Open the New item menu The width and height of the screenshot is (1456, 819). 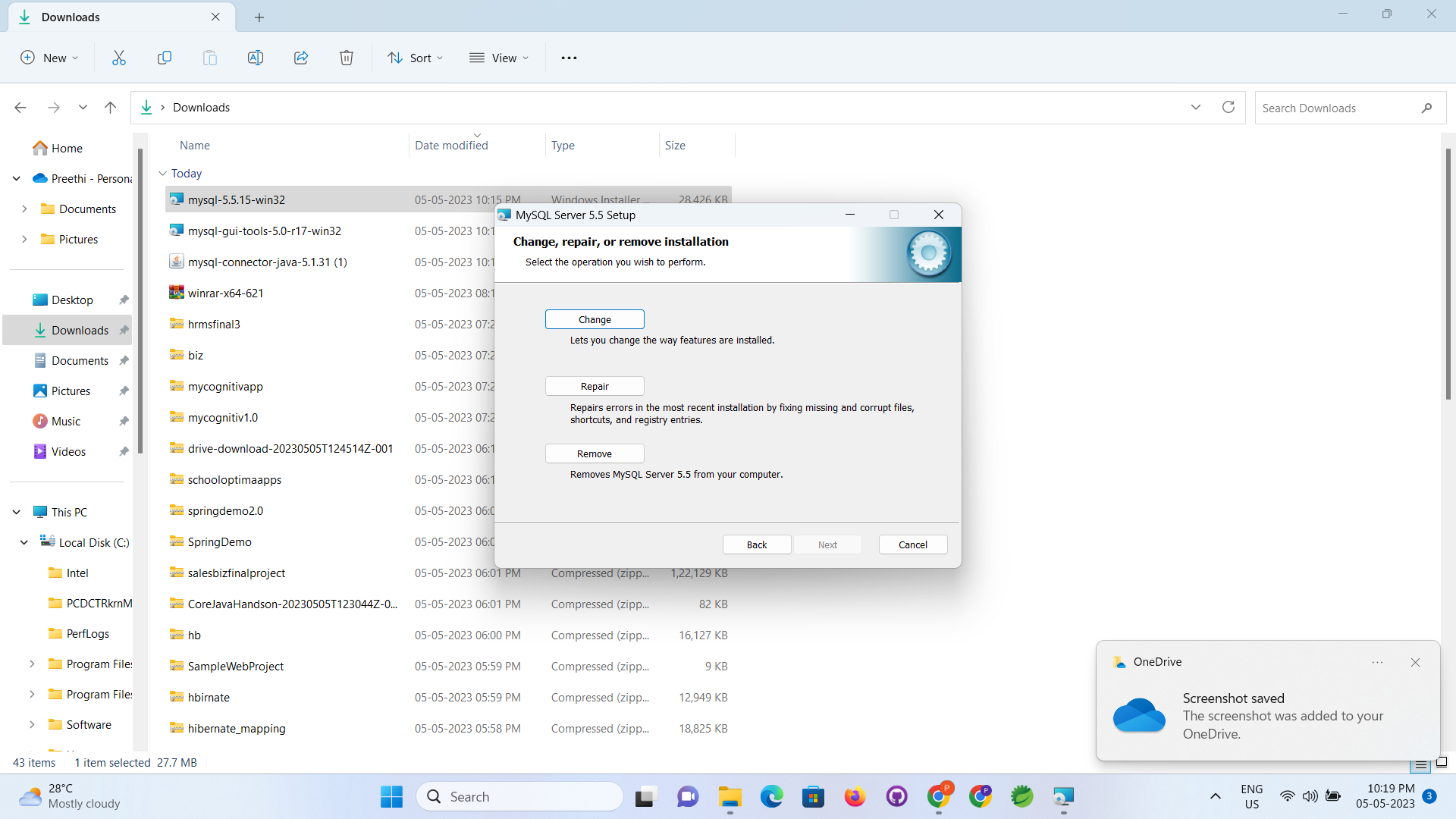coord(49,58)
